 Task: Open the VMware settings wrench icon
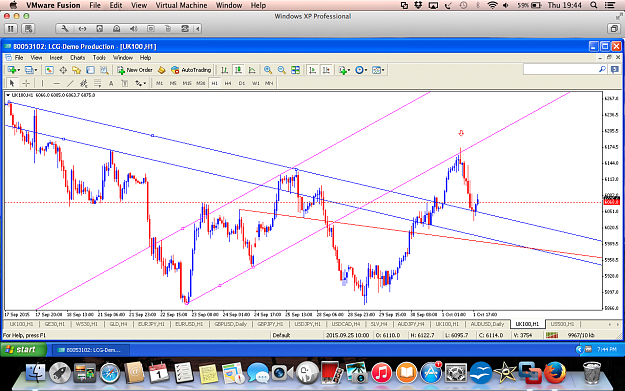[65, 29]
